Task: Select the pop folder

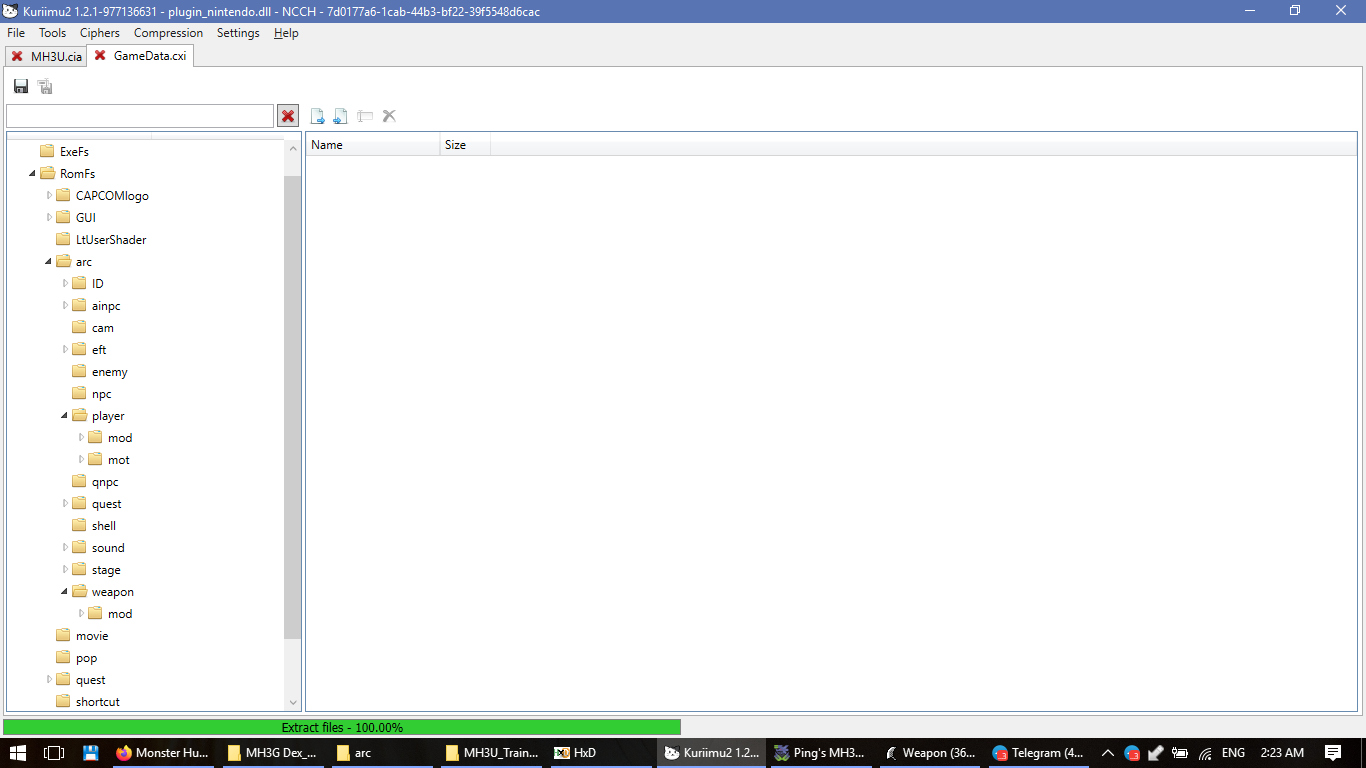Action: [86, 658]
